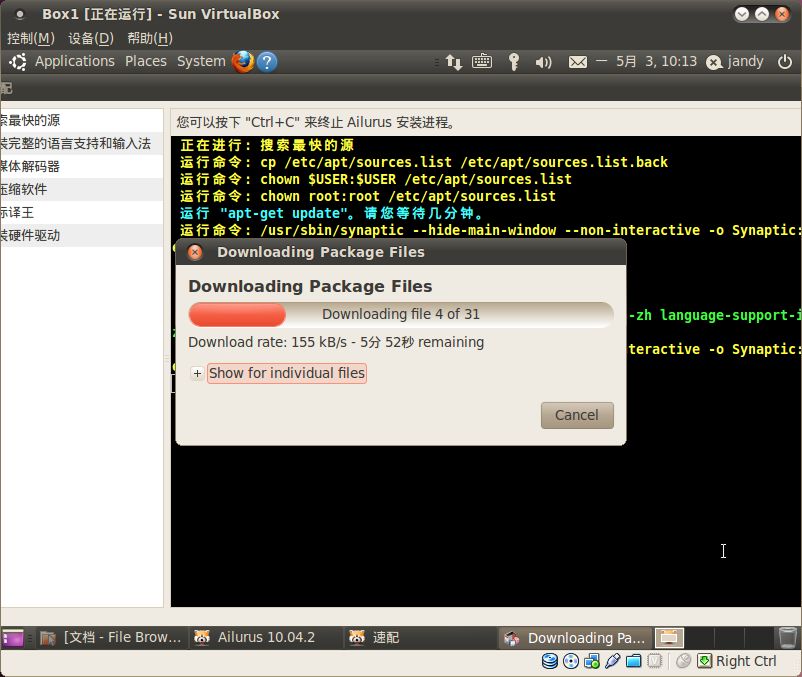This screenshot has height=677, width=802.
Task: Open the Places menu
Action: [x=146, y=61]
